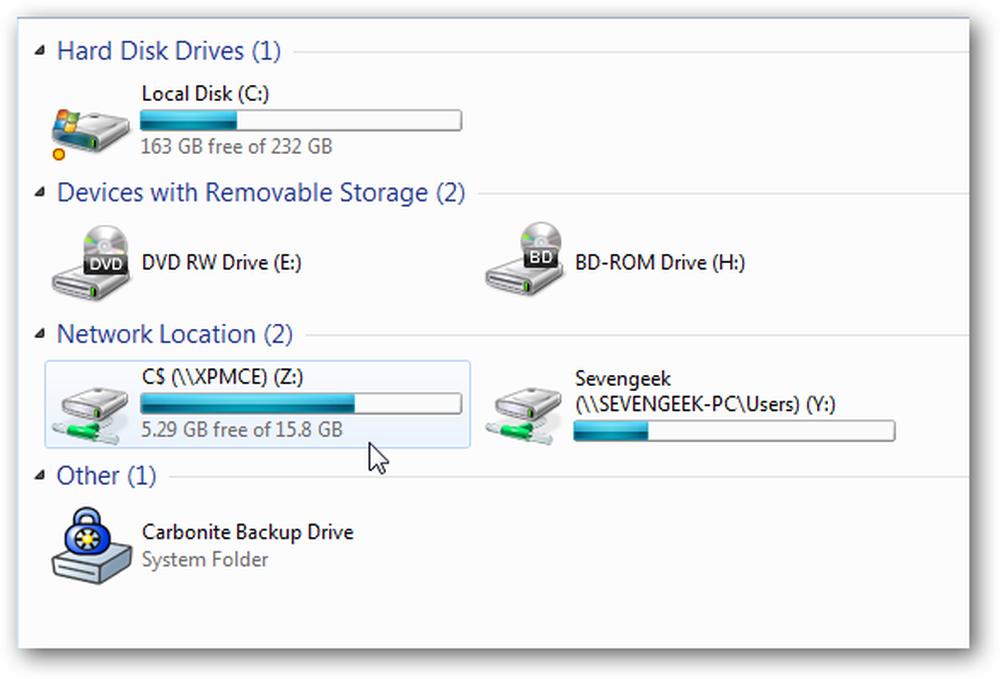This screenshot has height=679, width=1000.
Task: Click the Z: drive capacity bar
Action: tap(300, 403)
